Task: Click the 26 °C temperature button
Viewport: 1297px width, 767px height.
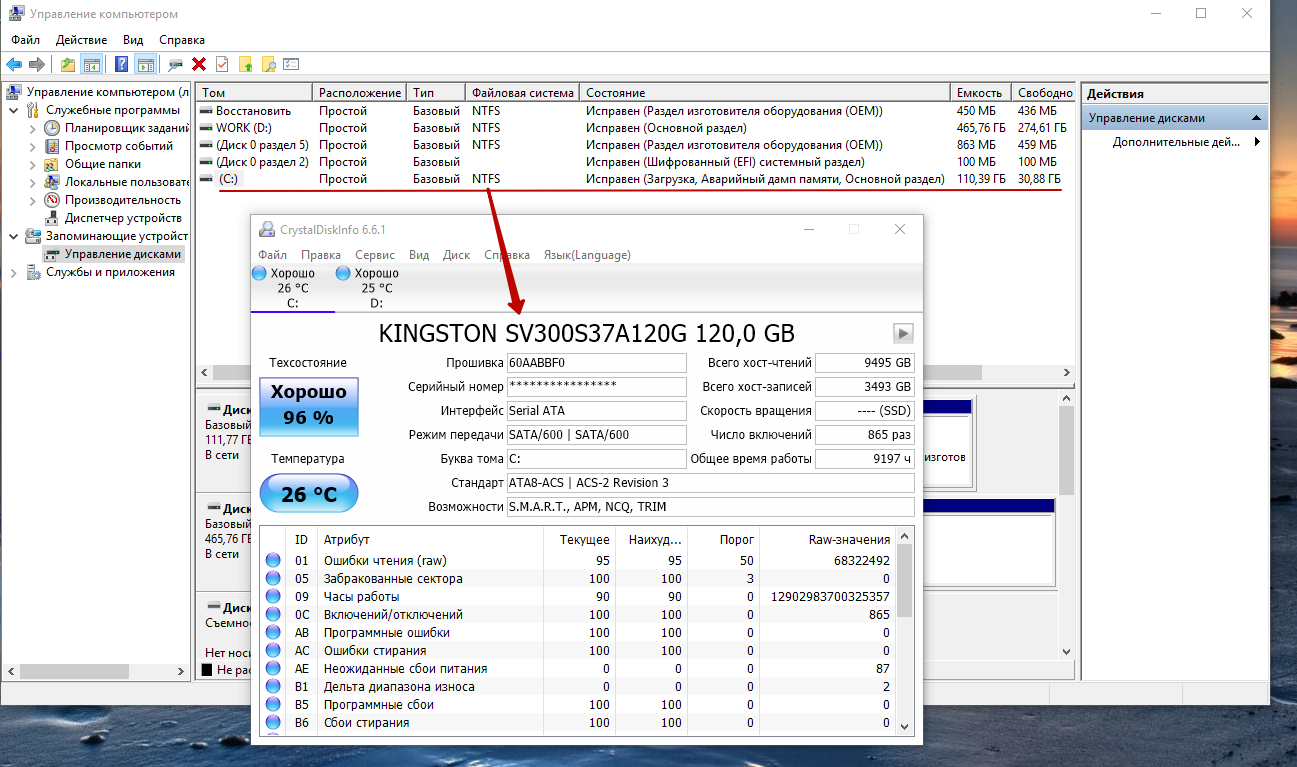Action: coord(308,493)
